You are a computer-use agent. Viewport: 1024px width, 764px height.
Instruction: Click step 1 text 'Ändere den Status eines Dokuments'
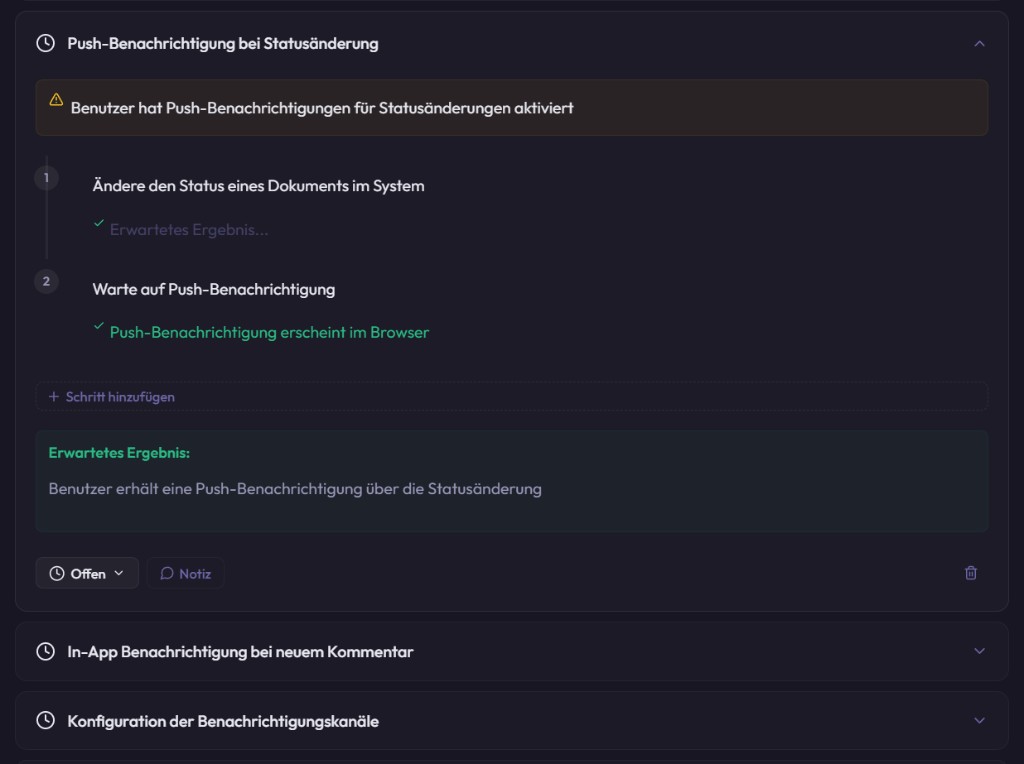258,186
